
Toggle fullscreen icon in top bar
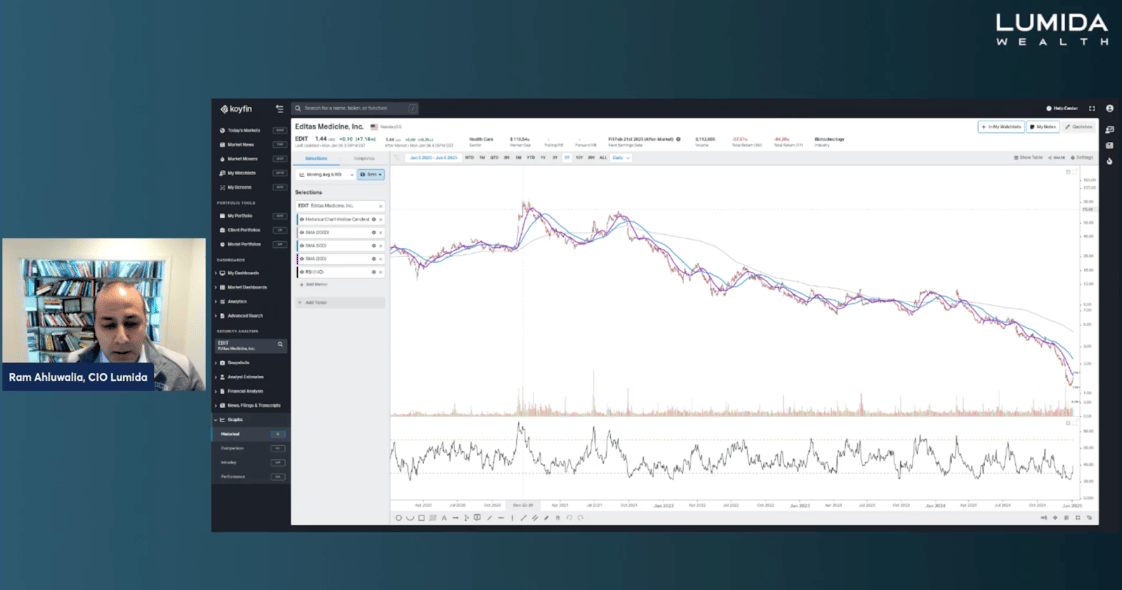(1092, 109)
